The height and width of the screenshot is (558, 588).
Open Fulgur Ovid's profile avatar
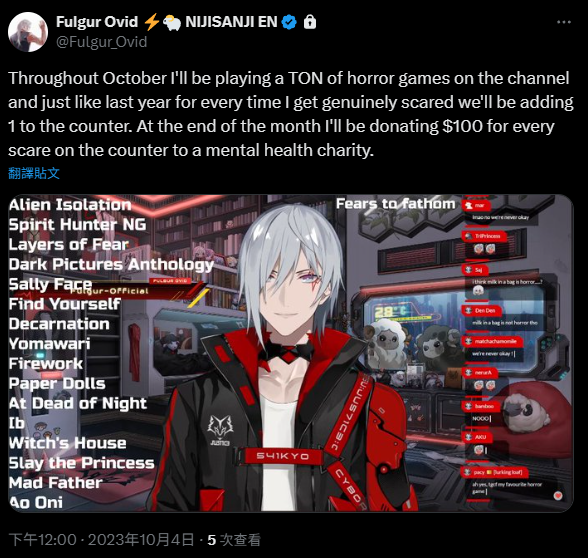(28, 32)
